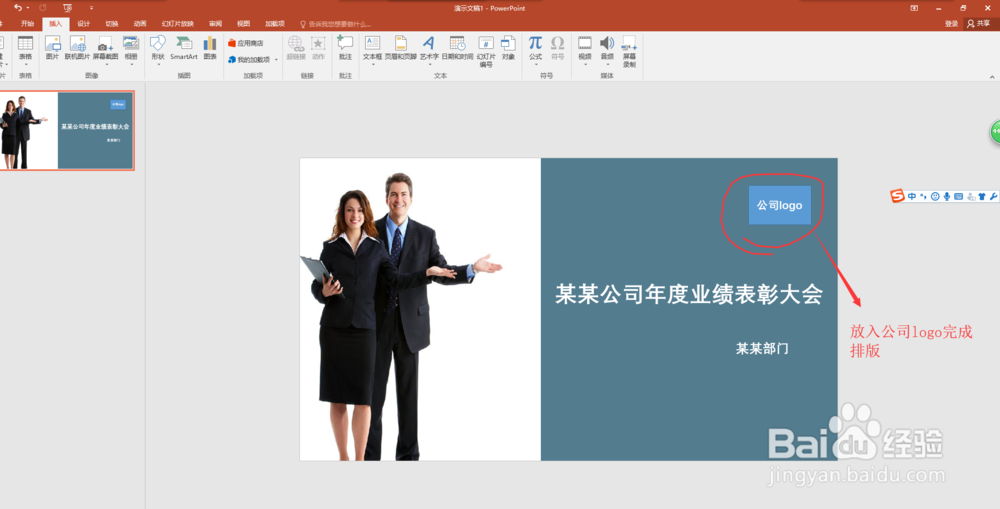
Task: Expand 我的加载项 dropdown arrow
Action: pos(276,60)
